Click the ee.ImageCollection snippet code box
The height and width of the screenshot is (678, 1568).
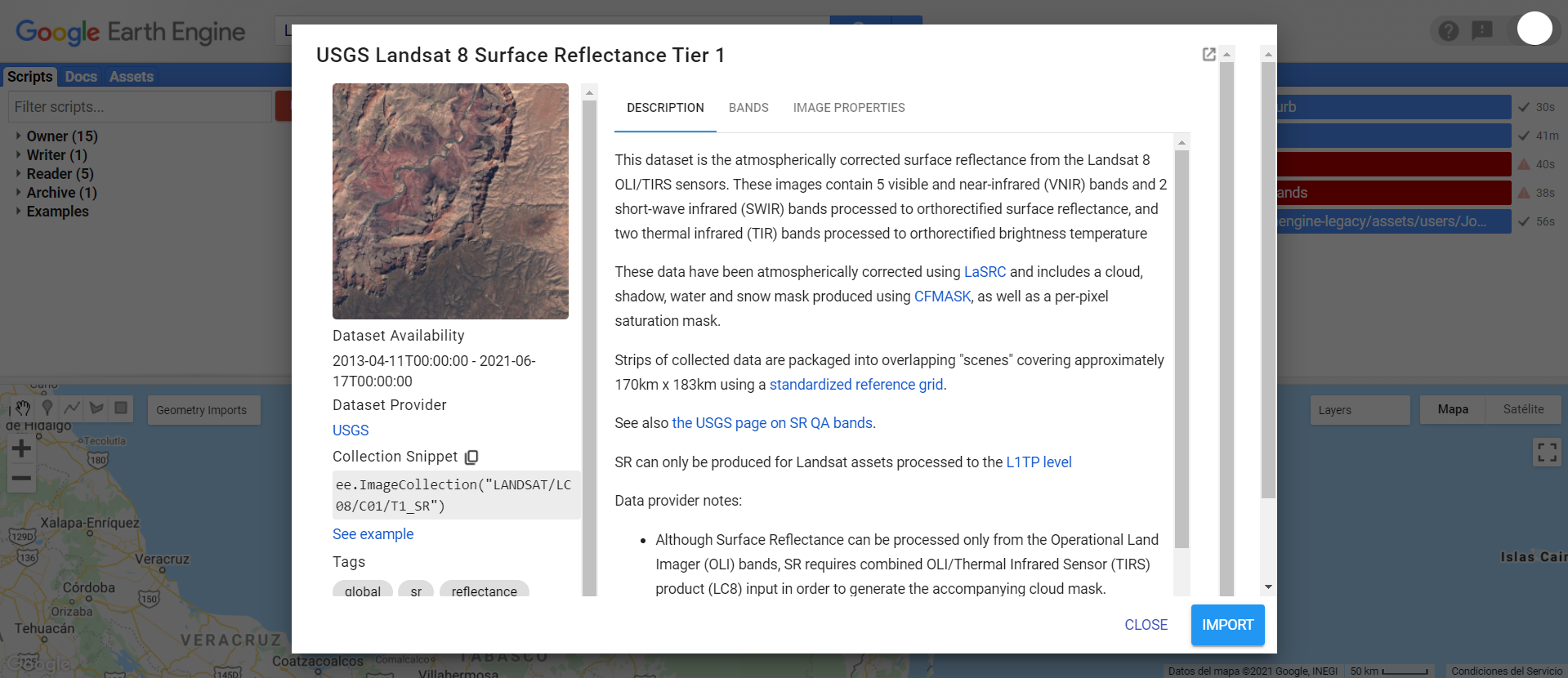pos(457,495)
